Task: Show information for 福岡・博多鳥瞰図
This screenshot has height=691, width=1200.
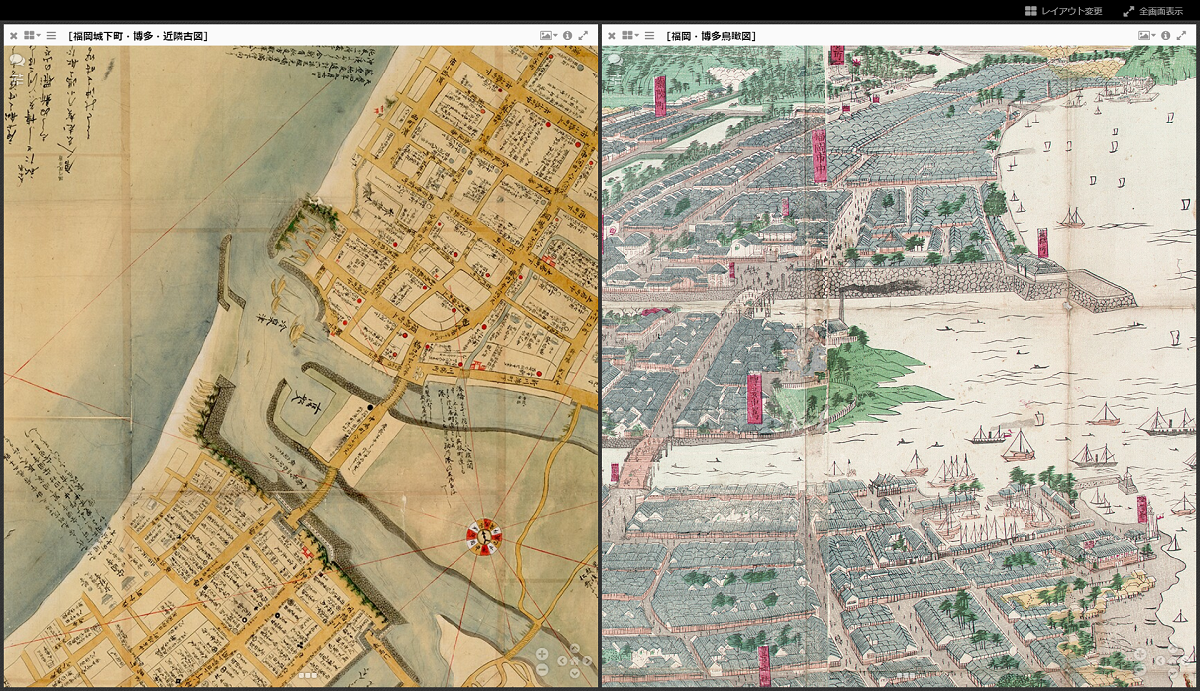Action: [x=1166, y=36]
